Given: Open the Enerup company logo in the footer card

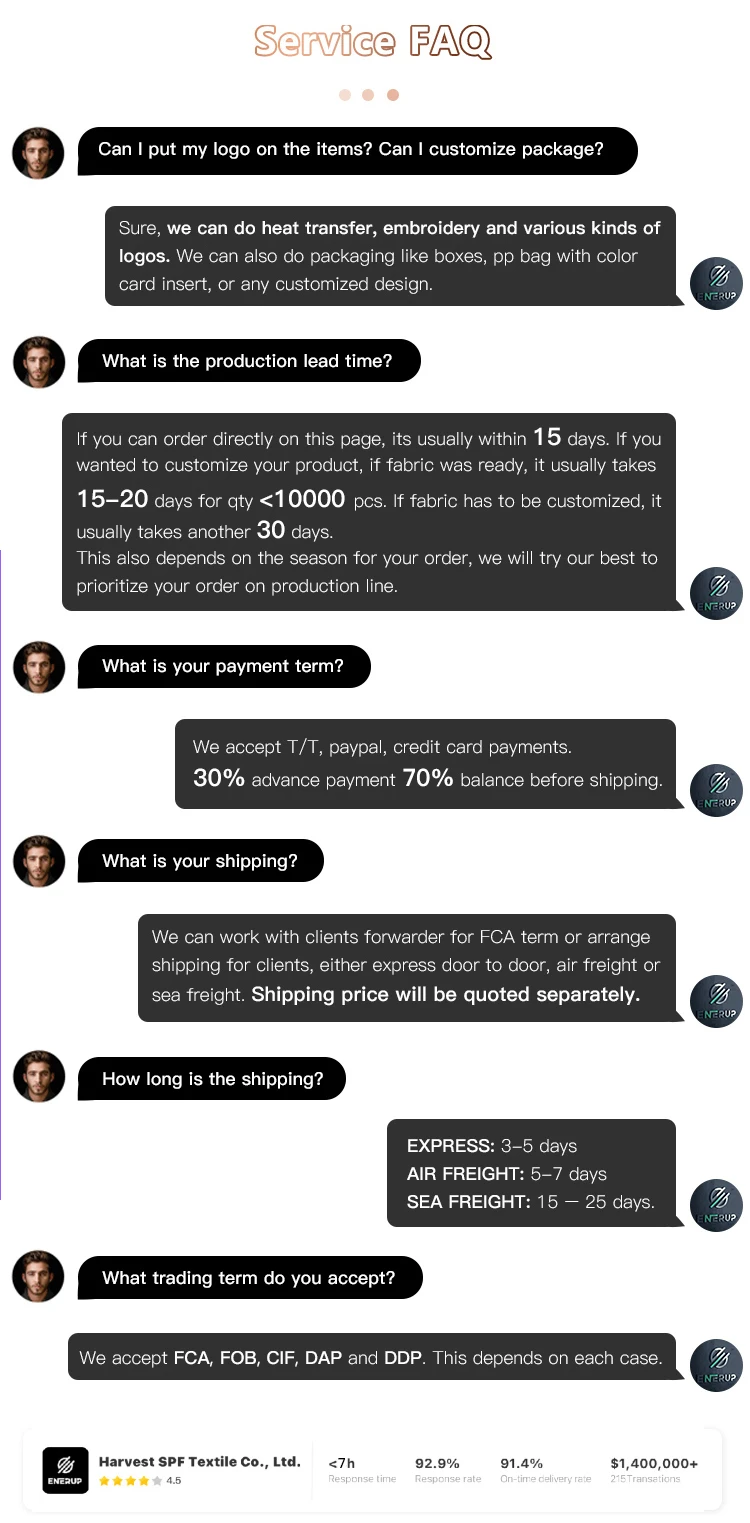Looking at the screenshot, I should point(65,1470).
